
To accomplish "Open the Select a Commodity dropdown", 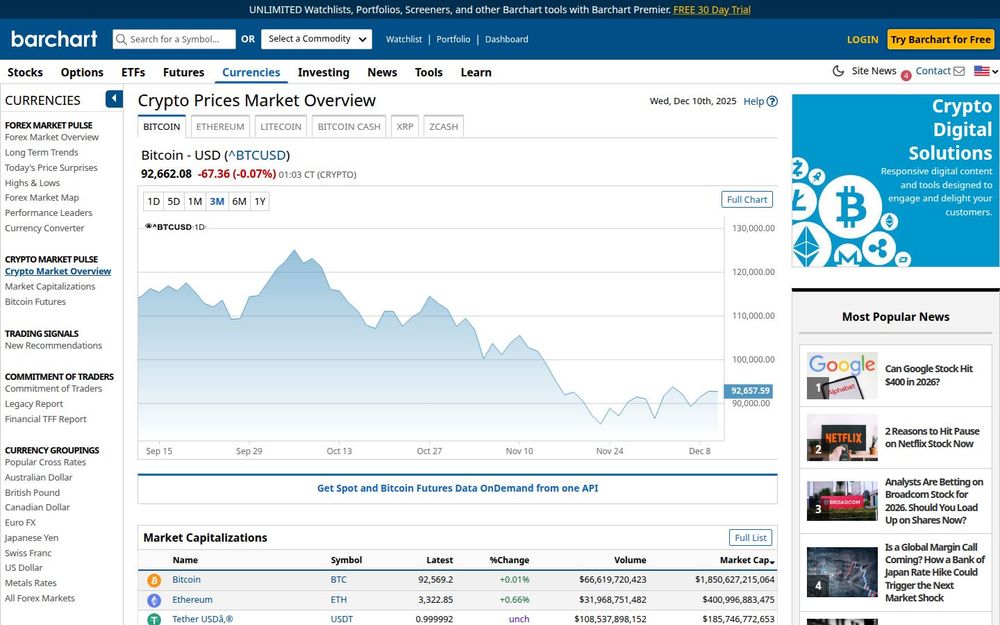I will click(316, 39).
